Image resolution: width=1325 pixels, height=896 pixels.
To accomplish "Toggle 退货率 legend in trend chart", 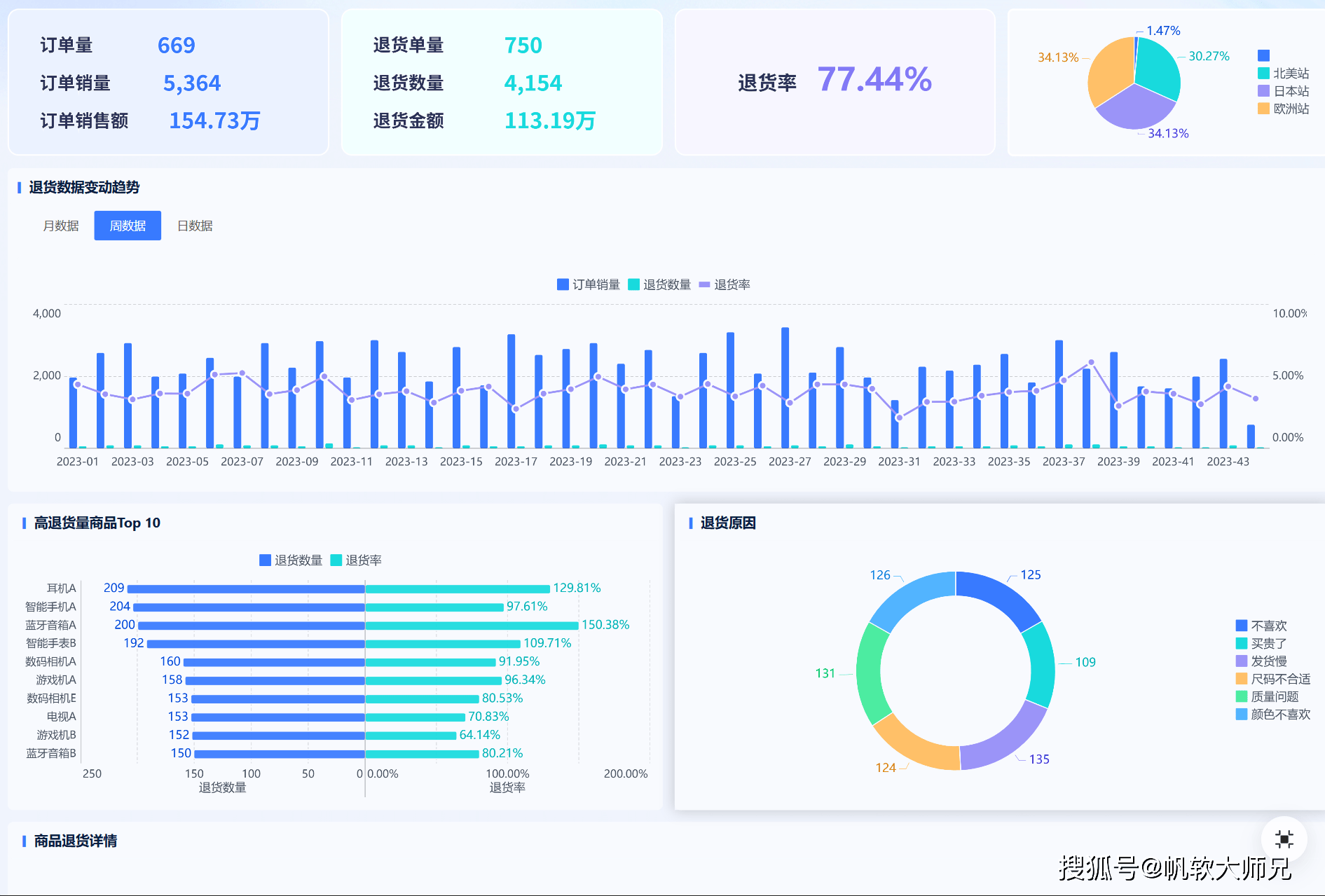I will [x=725, y=284].
